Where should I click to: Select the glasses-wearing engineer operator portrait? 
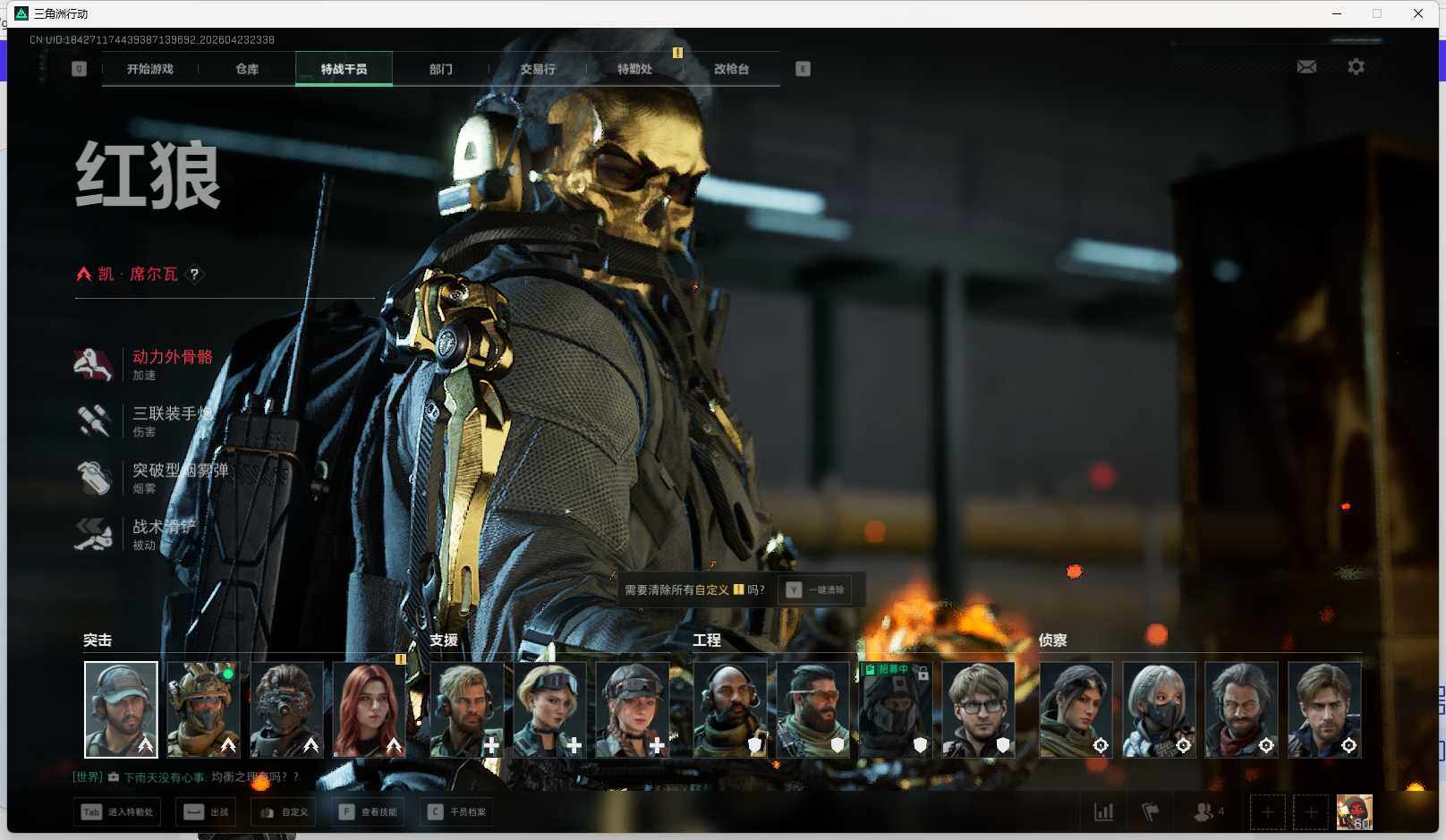point(978,709)
